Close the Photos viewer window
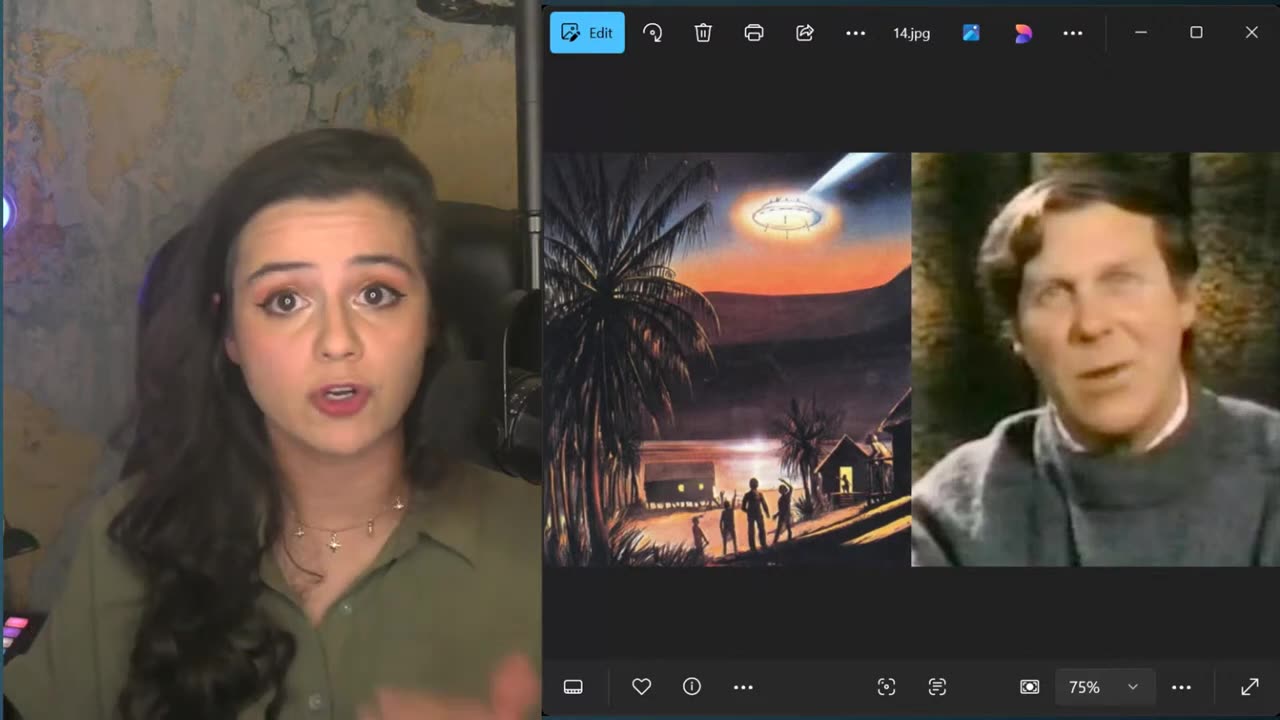The height and width of the screenshot is (720, 1280). click(1251, 33)
